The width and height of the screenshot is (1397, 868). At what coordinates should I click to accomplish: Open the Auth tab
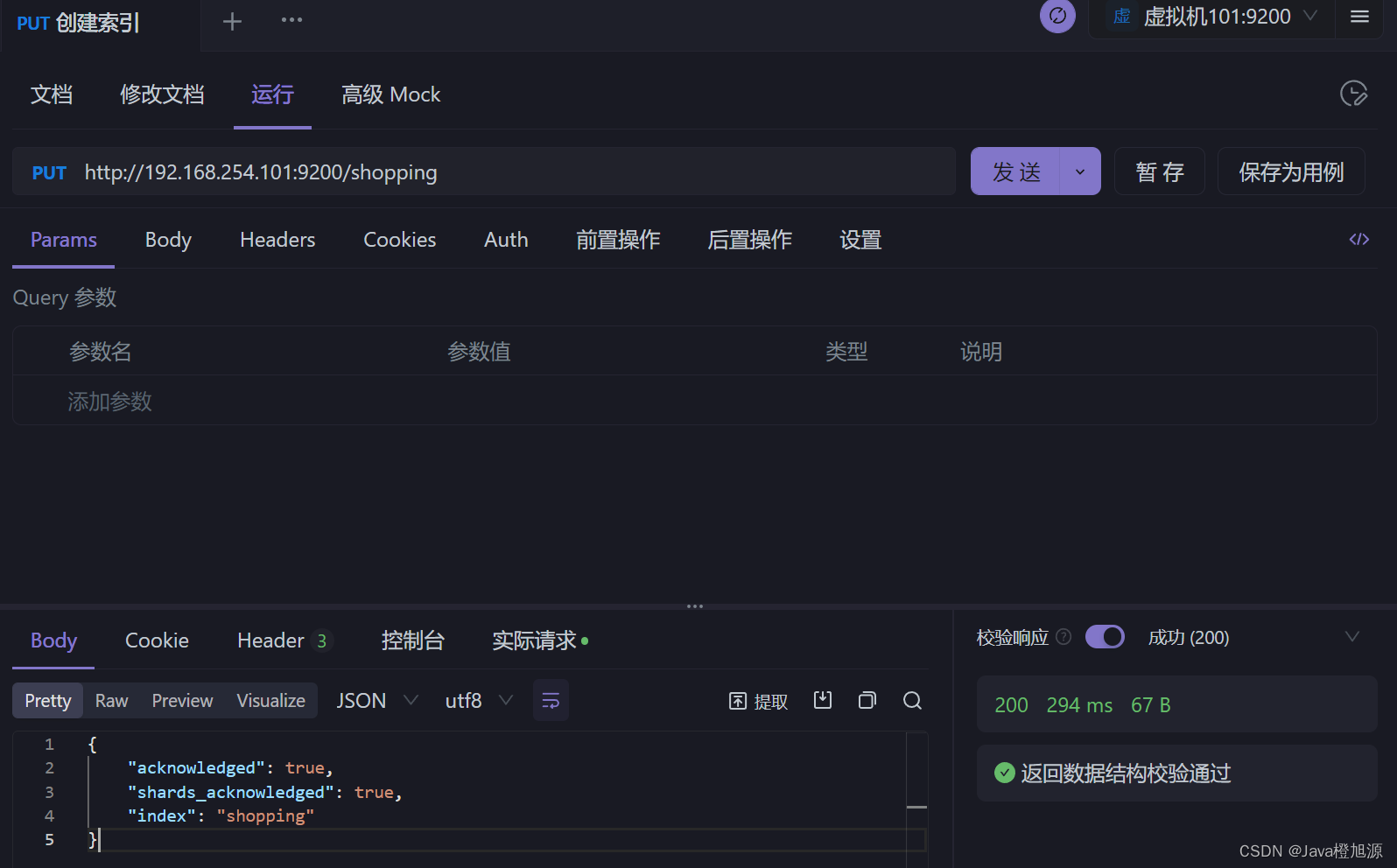pyautogui.click(x=506, y=240)
